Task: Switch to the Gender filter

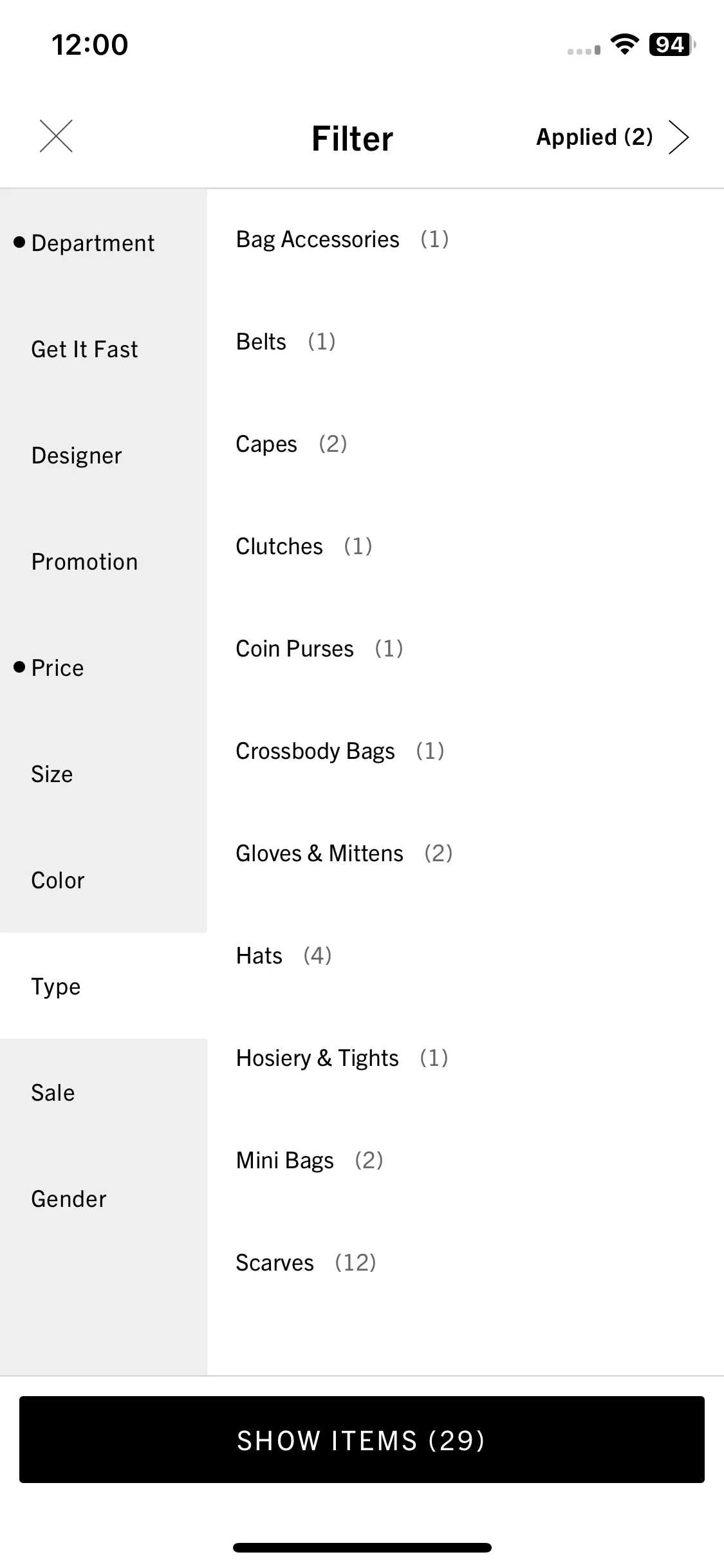Action: click(x=104, y=1199)
